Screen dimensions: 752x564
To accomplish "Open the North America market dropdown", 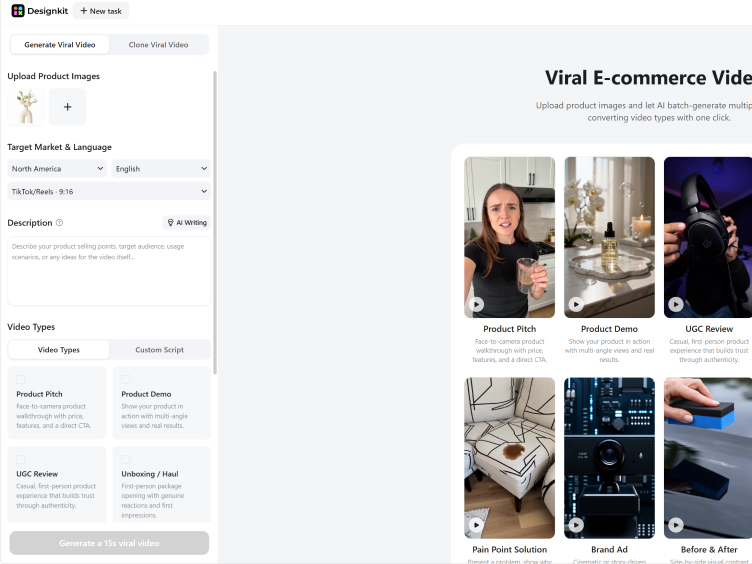I will click(x=58, y=169).
